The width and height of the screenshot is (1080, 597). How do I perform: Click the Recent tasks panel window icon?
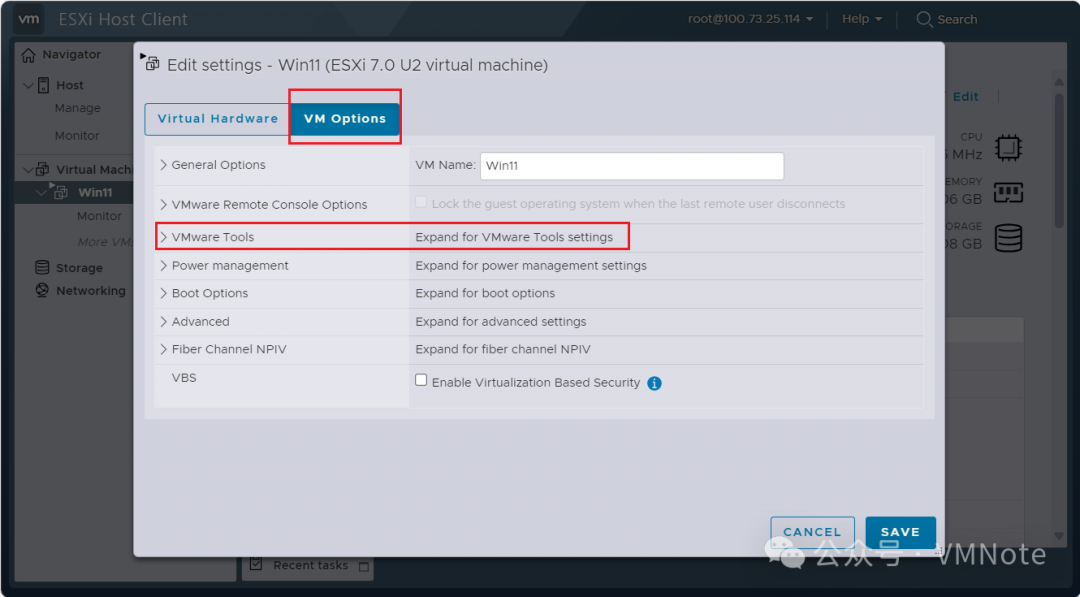click(x=364, y=567)
